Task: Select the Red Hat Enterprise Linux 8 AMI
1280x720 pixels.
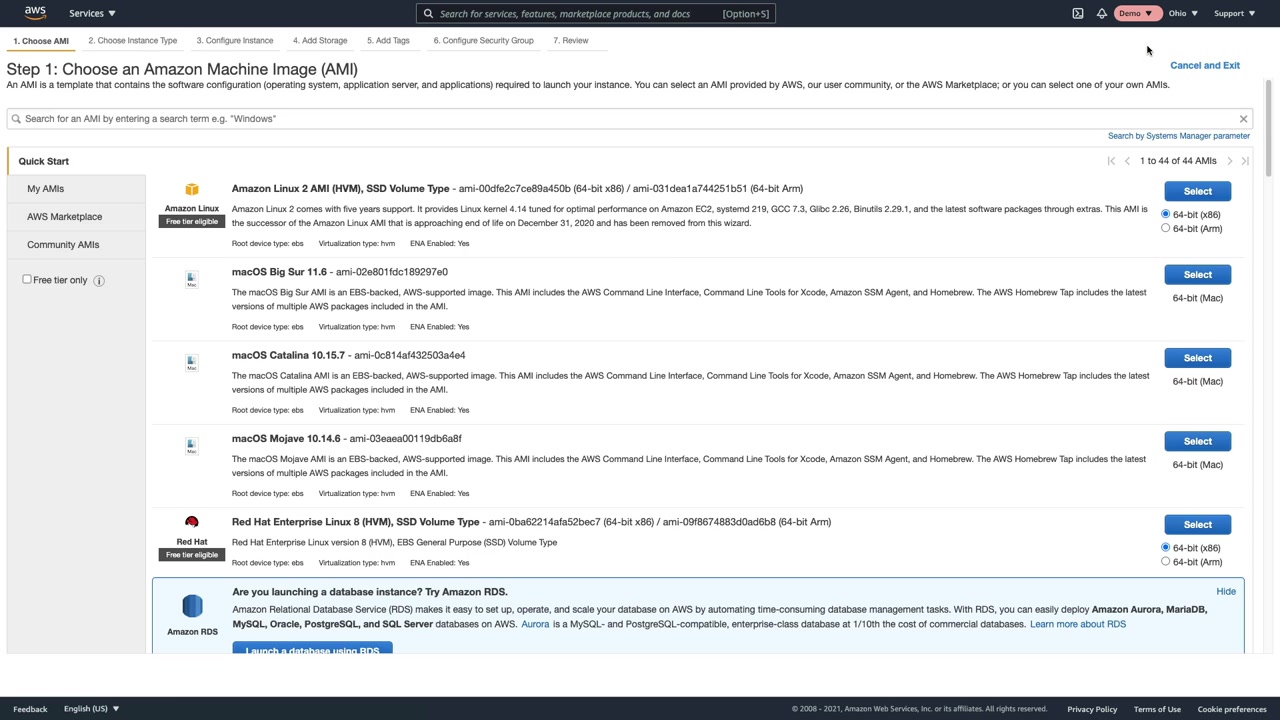Action: (1197, 524)
